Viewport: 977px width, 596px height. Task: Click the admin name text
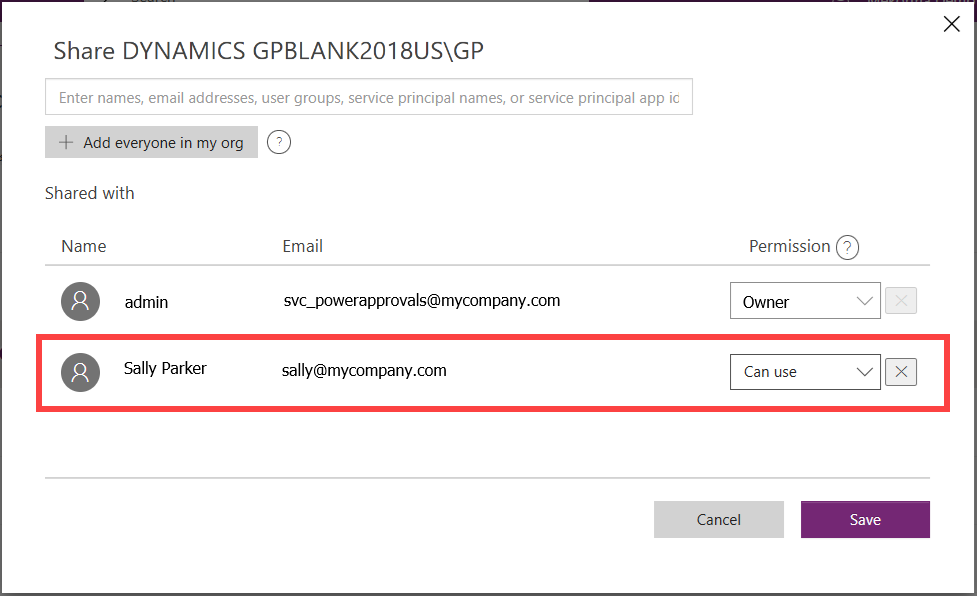point(146,302)
